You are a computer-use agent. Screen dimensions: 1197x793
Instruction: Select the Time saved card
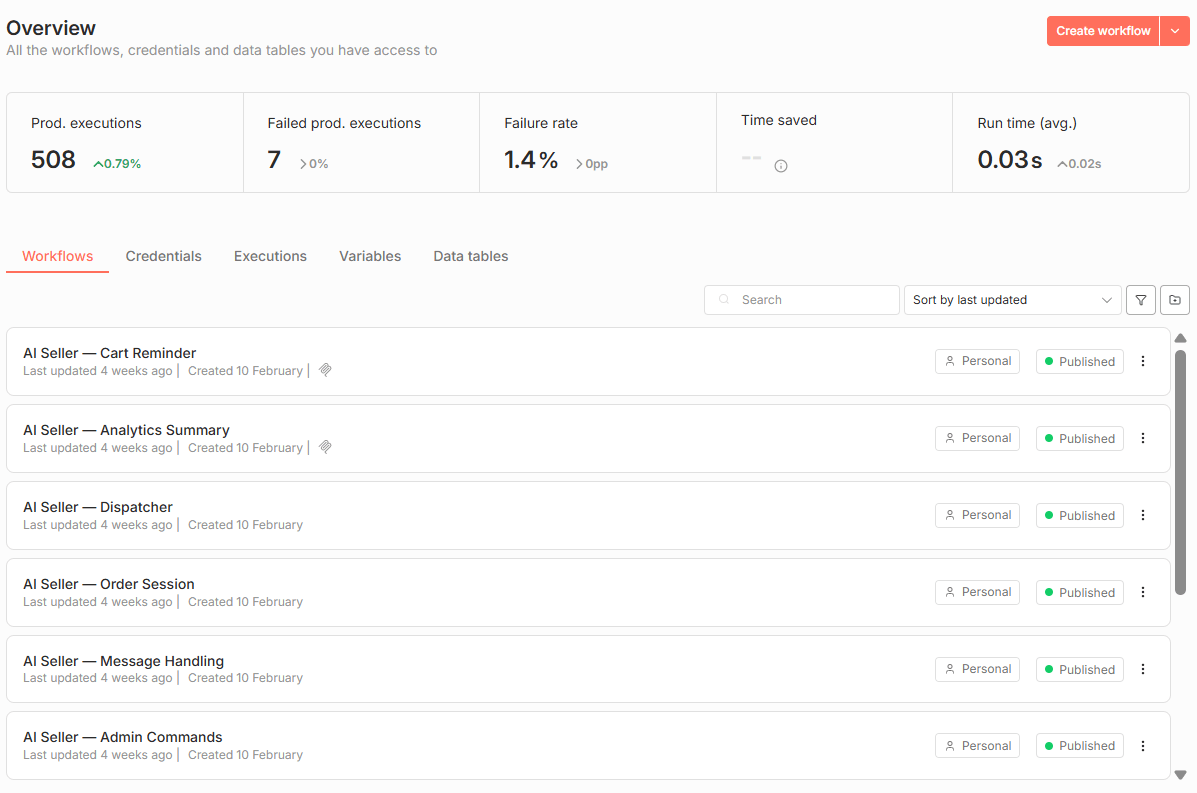click(834, 143)
